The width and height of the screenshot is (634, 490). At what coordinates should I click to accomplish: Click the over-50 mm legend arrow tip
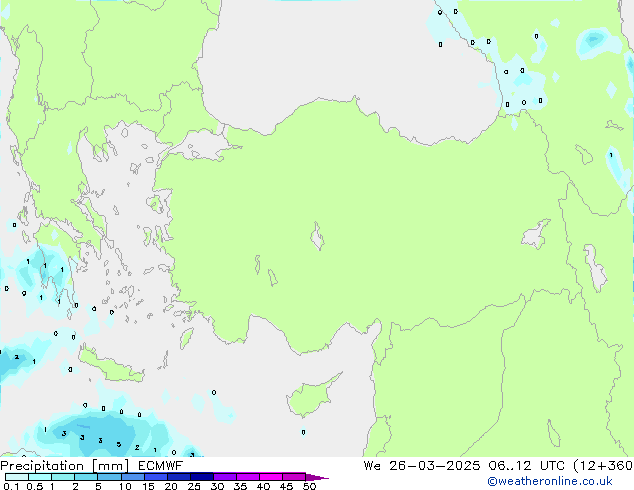point(317,477)
